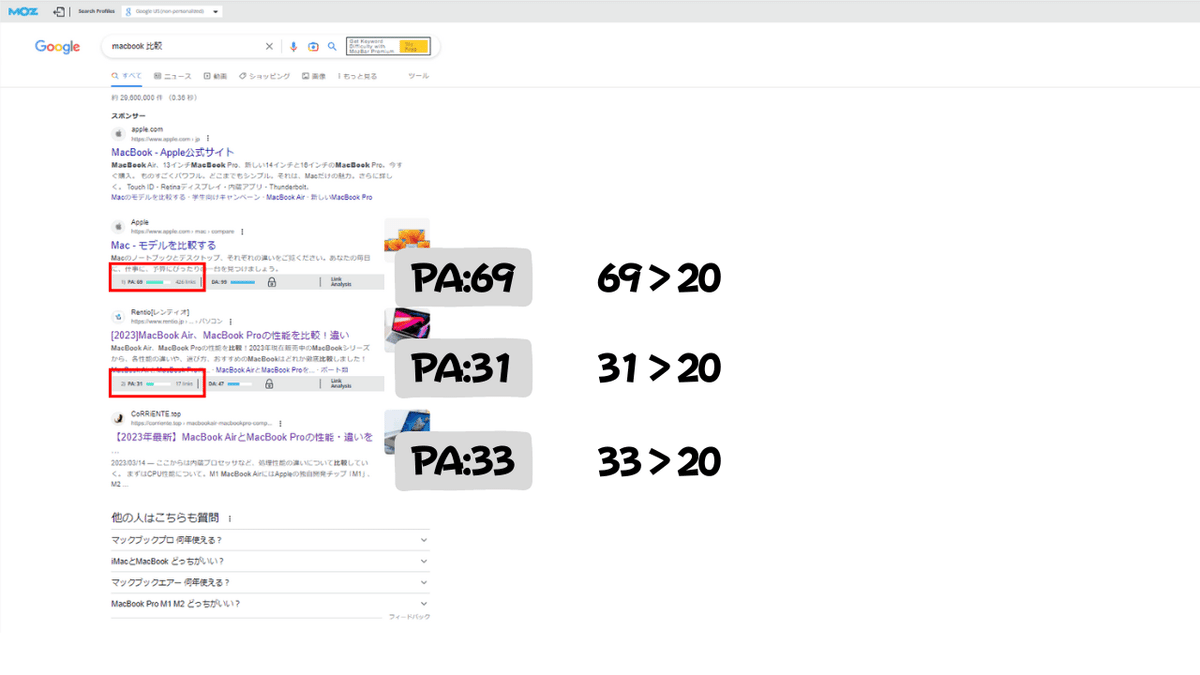
Task: Click the フィードバック link
Action: pyautogui.click(x=409, y=618)
